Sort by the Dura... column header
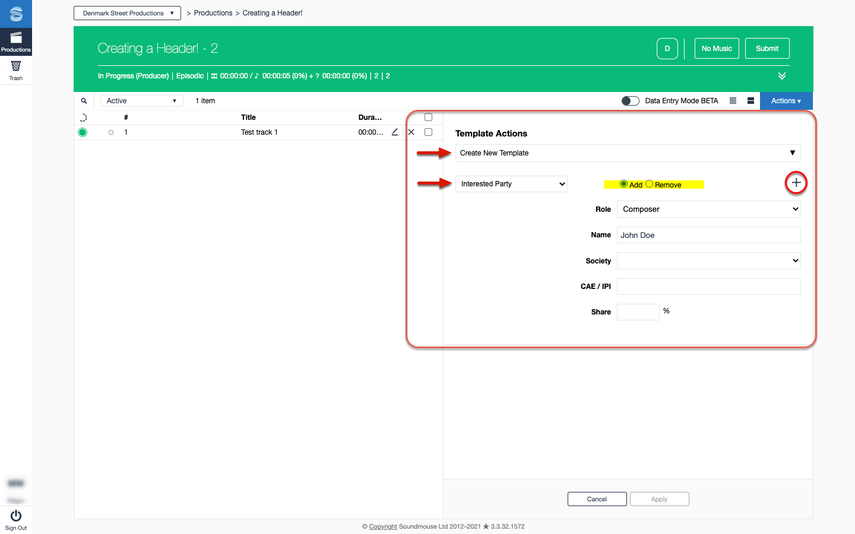 tap(370, 117)
